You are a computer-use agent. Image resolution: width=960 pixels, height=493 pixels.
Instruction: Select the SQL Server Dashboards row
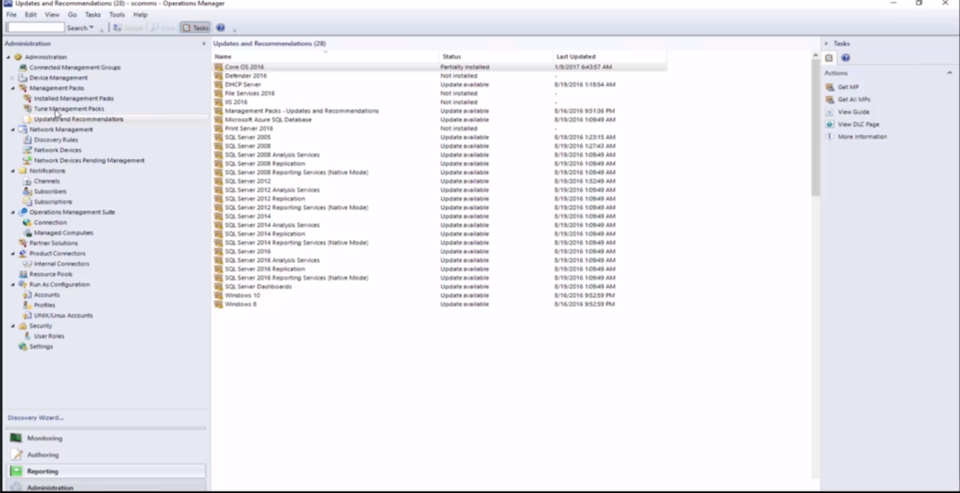click(x=440, y=287)
